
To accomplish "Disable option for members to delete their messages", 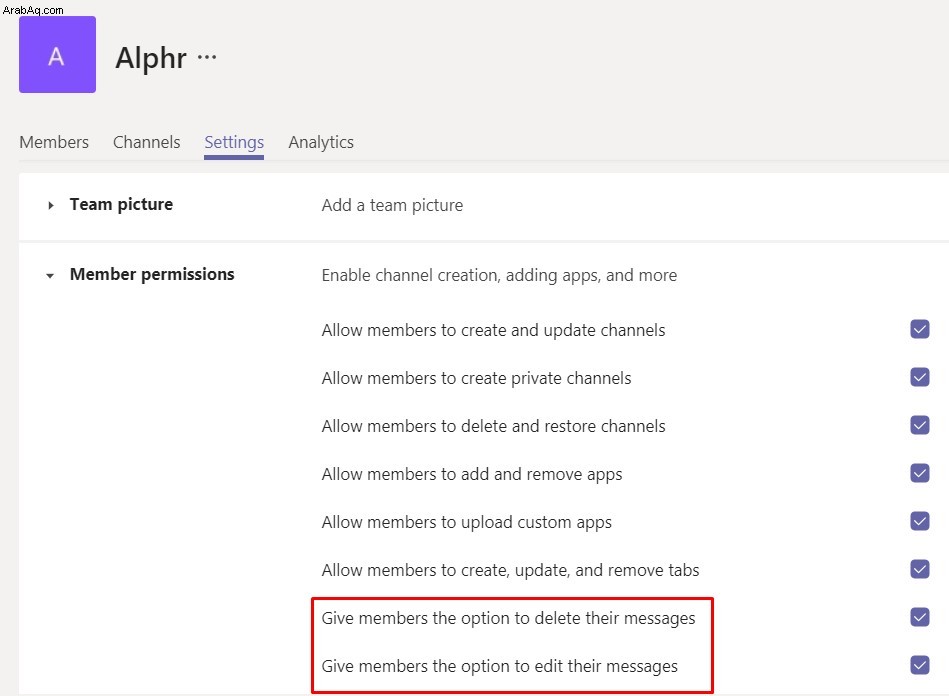I will pos(919,617).
